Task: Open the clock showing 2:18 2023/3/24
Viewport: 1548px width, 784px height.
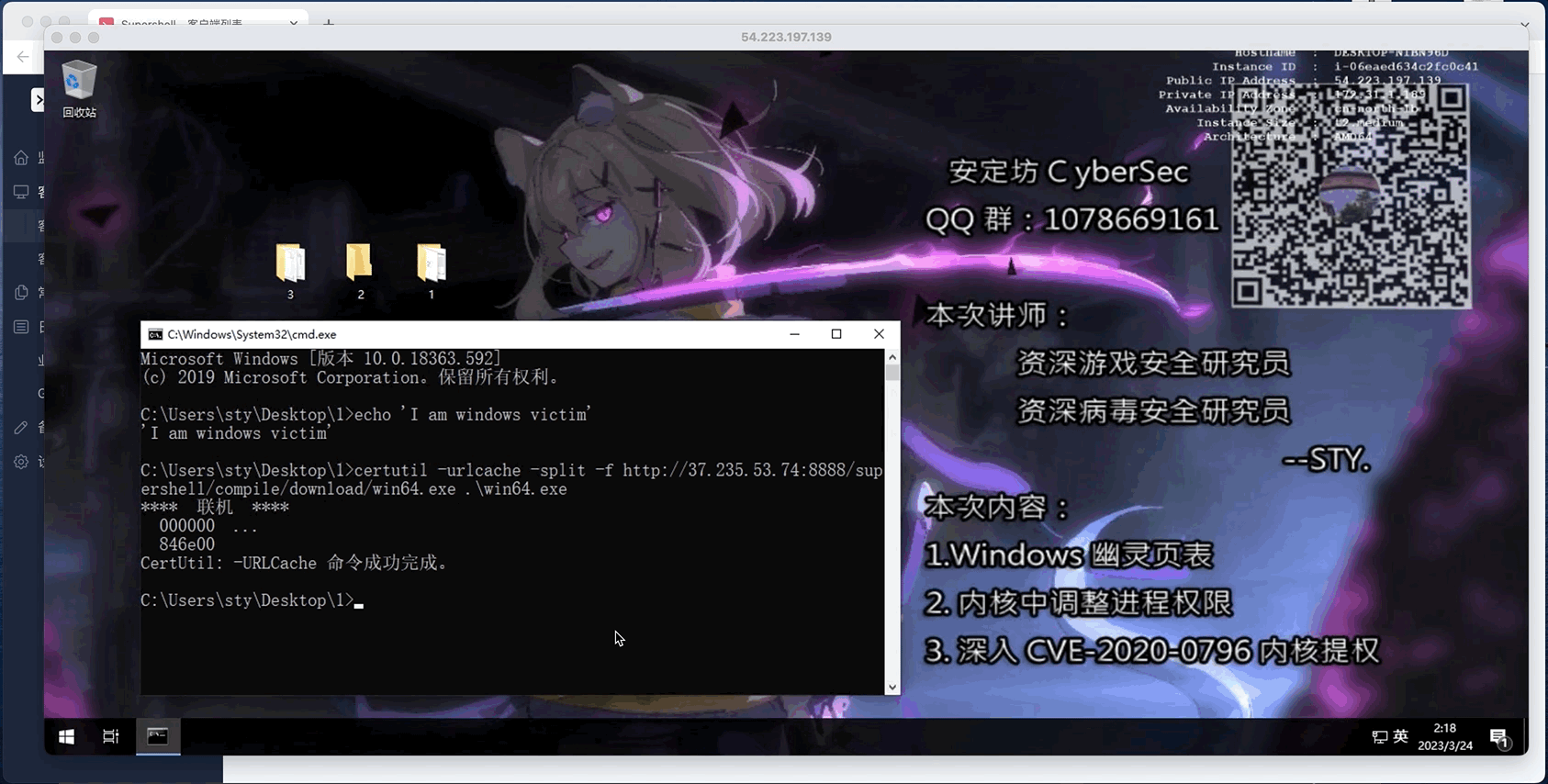Action: click(1445, 736)
